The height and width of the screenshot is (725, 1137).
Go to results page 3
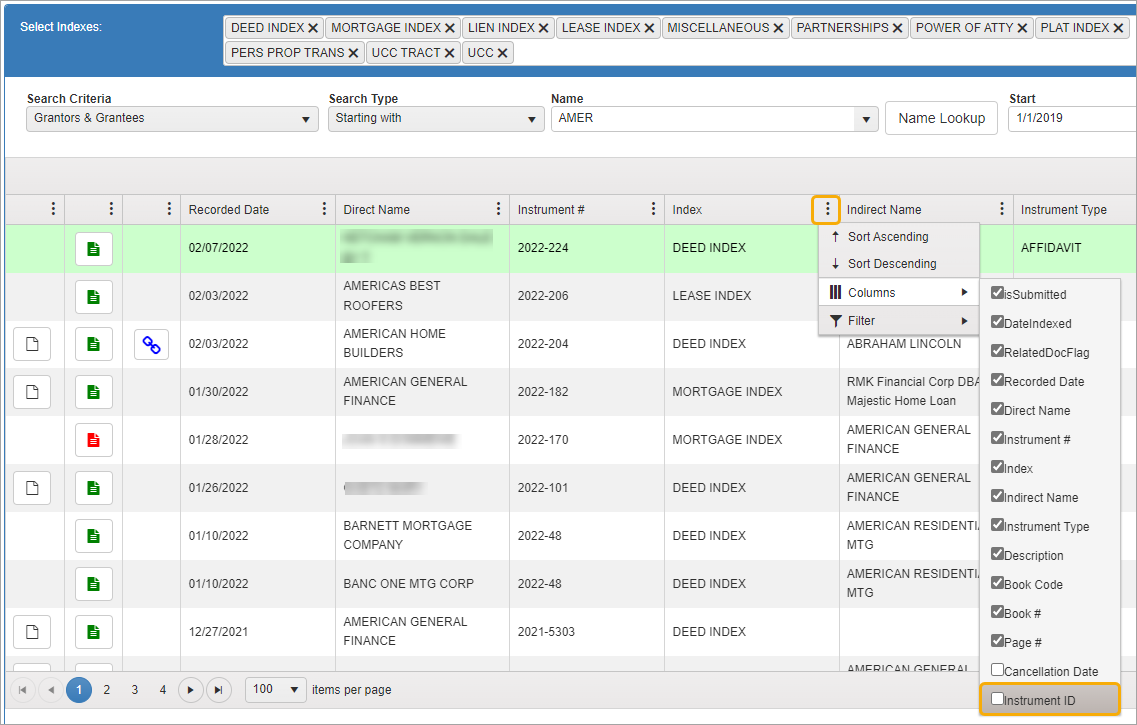pos(135,690)
